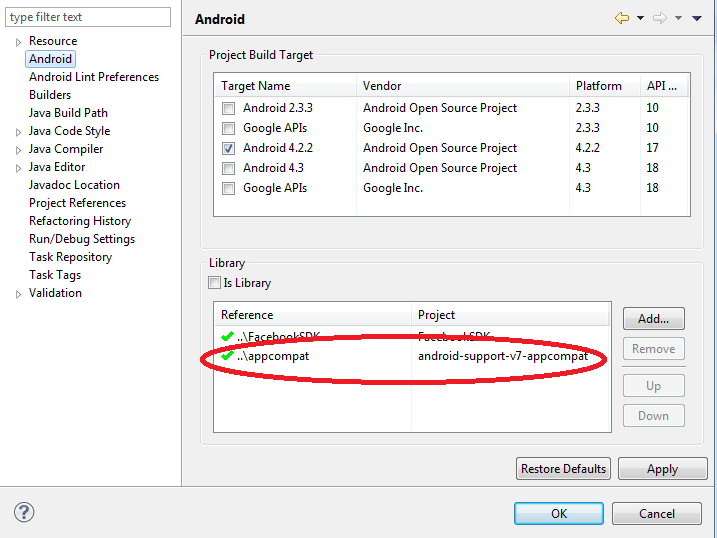Click the help question mark icon

(x=24, y=512)
